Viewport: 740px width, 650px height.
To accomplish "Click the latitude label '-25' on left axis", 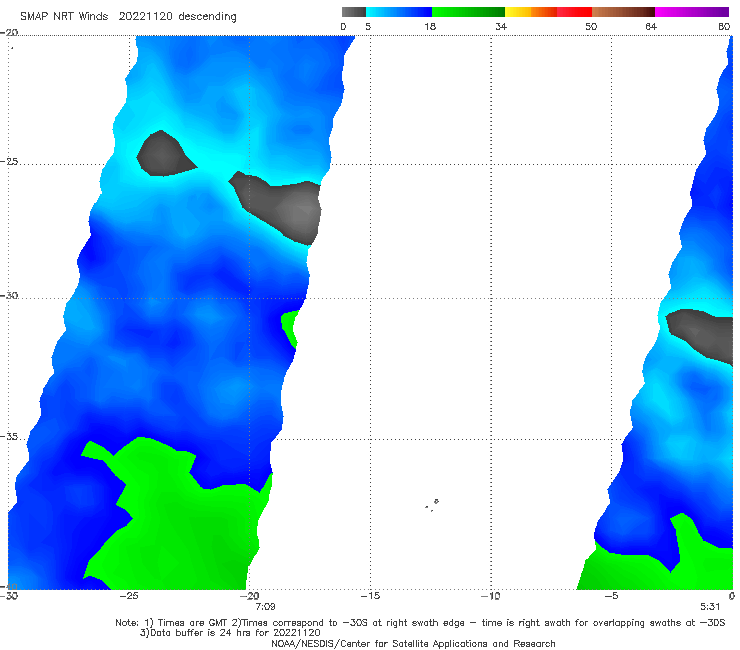I will pos(9,161).
